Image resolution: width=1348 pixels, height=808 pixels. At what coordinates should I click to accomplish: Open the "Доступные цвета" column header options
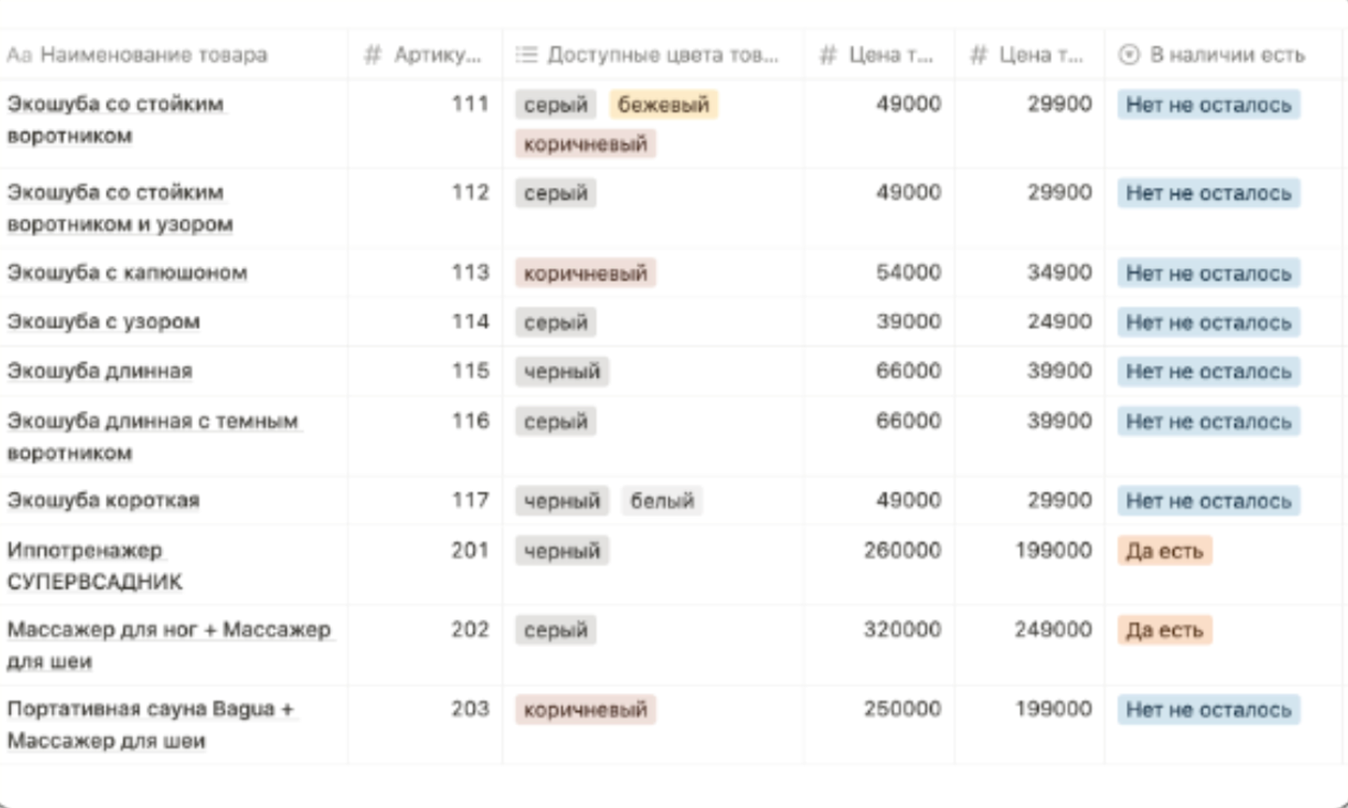coord(662,55)
